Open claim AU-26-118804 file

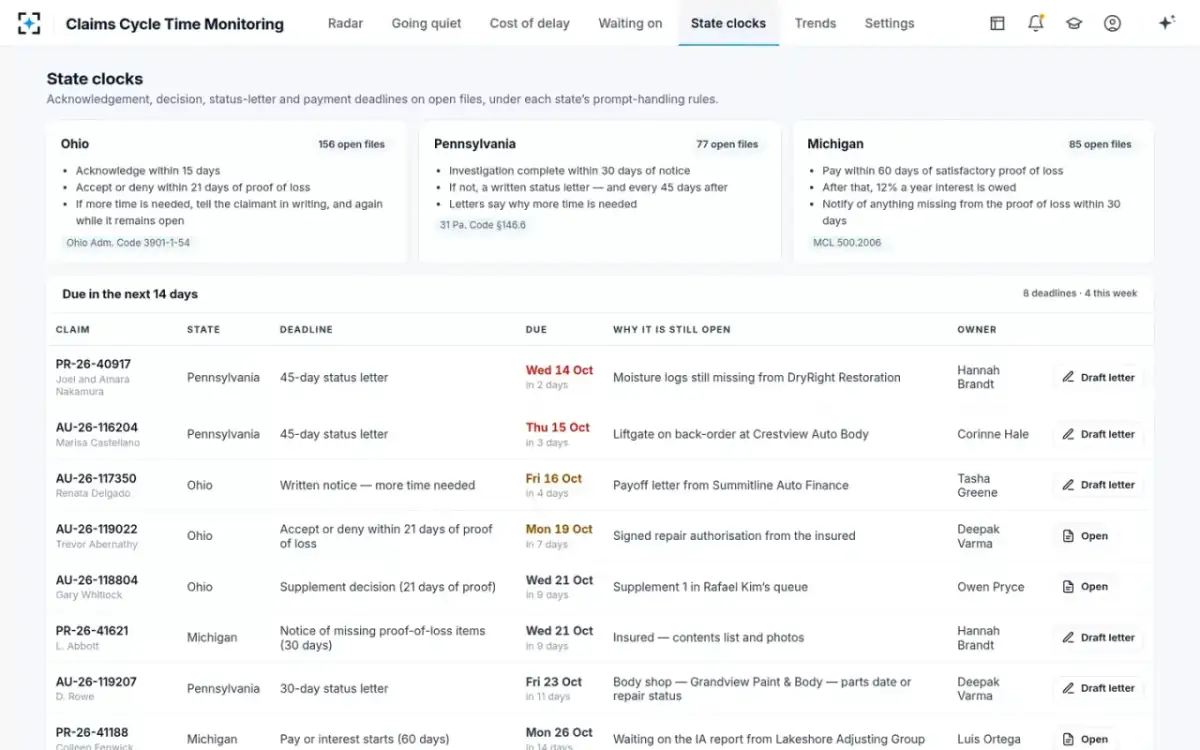coord(1085,587)
